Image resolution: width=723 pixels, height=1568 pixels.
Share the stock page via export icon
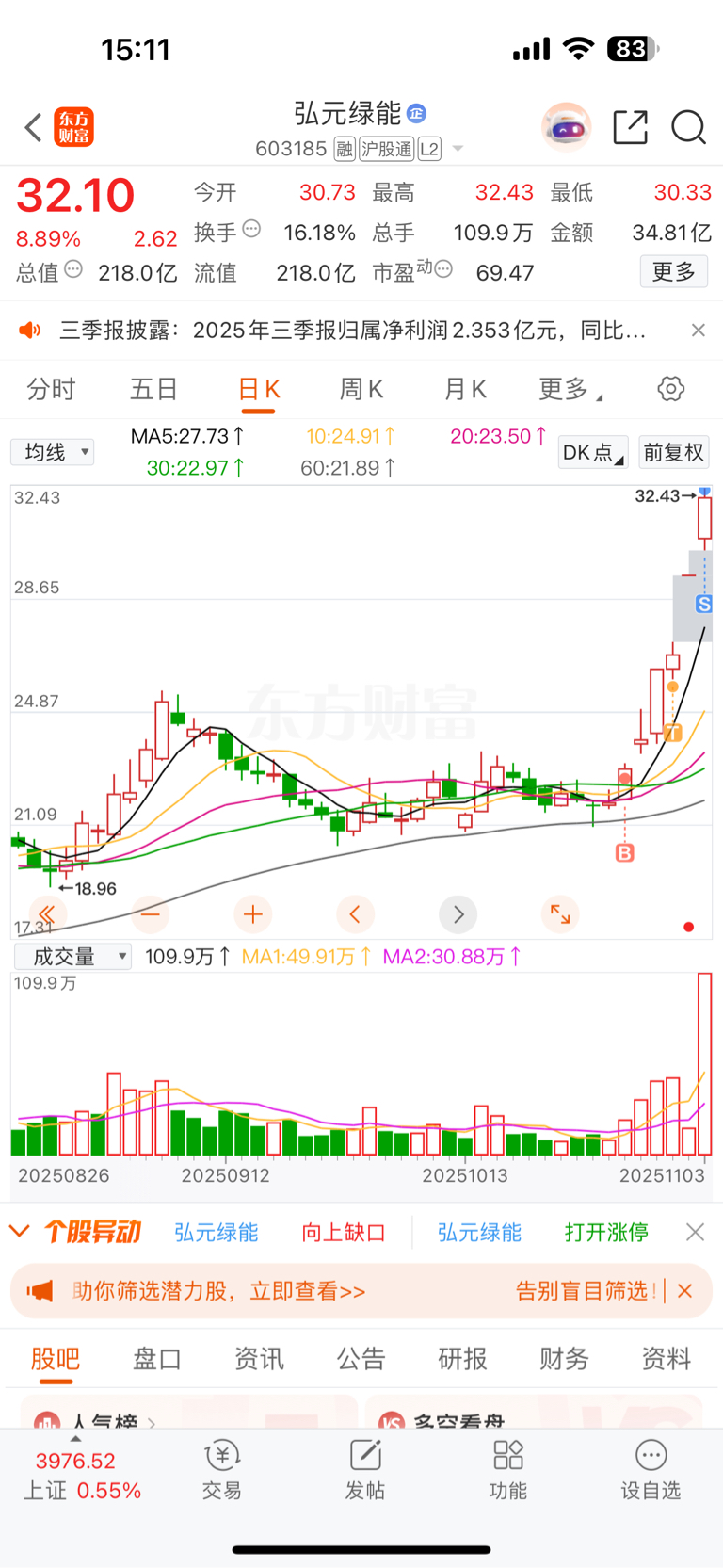(630, 127)
